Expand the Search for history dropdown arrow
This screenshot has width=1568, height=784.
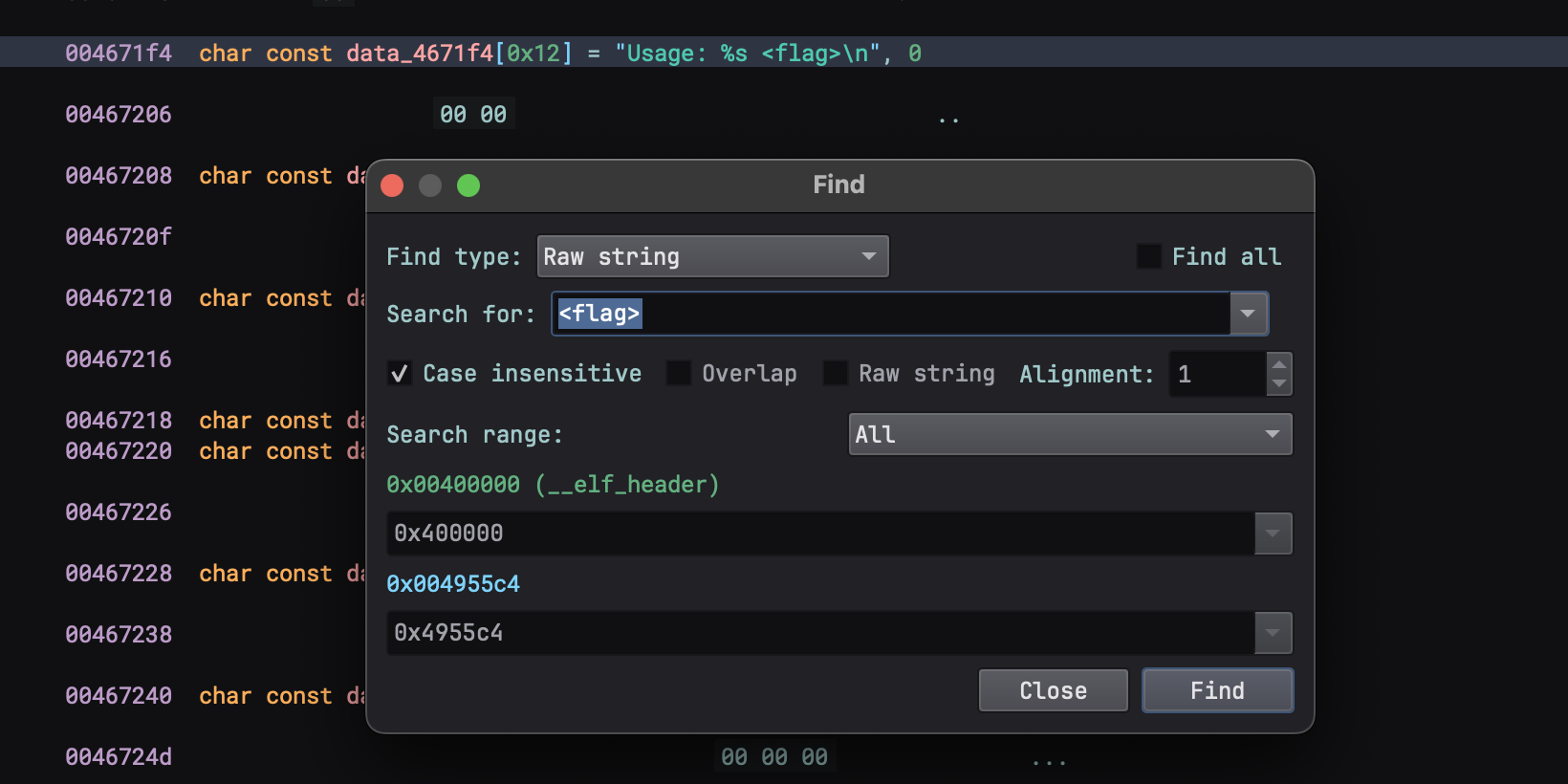[x=1249, y=314]
